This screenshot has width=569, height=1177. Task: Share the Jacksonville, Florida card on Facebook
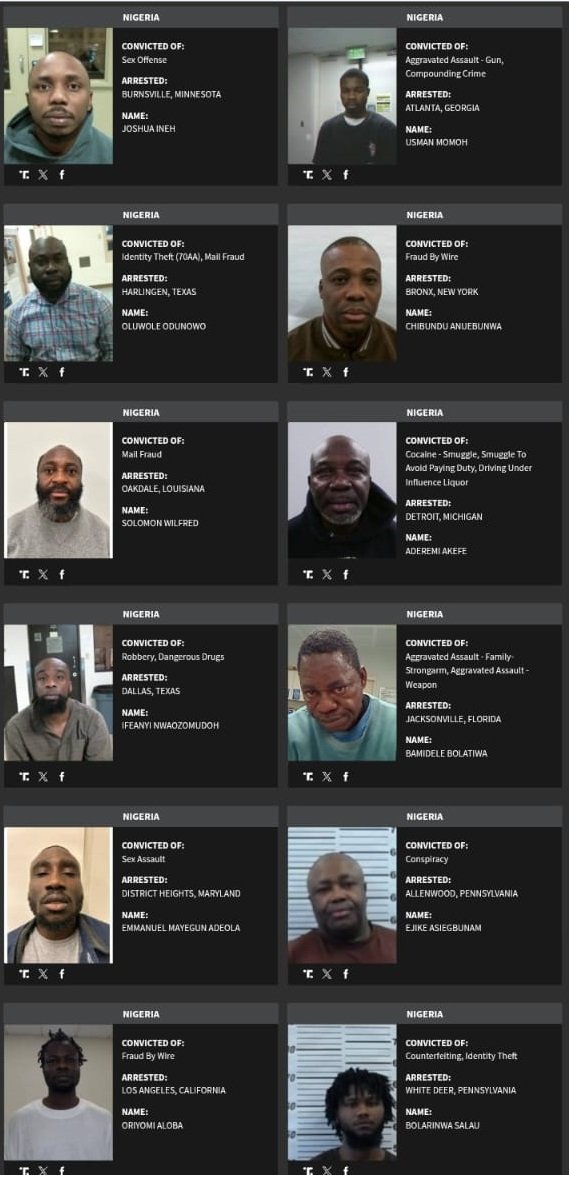coord(345,776)
